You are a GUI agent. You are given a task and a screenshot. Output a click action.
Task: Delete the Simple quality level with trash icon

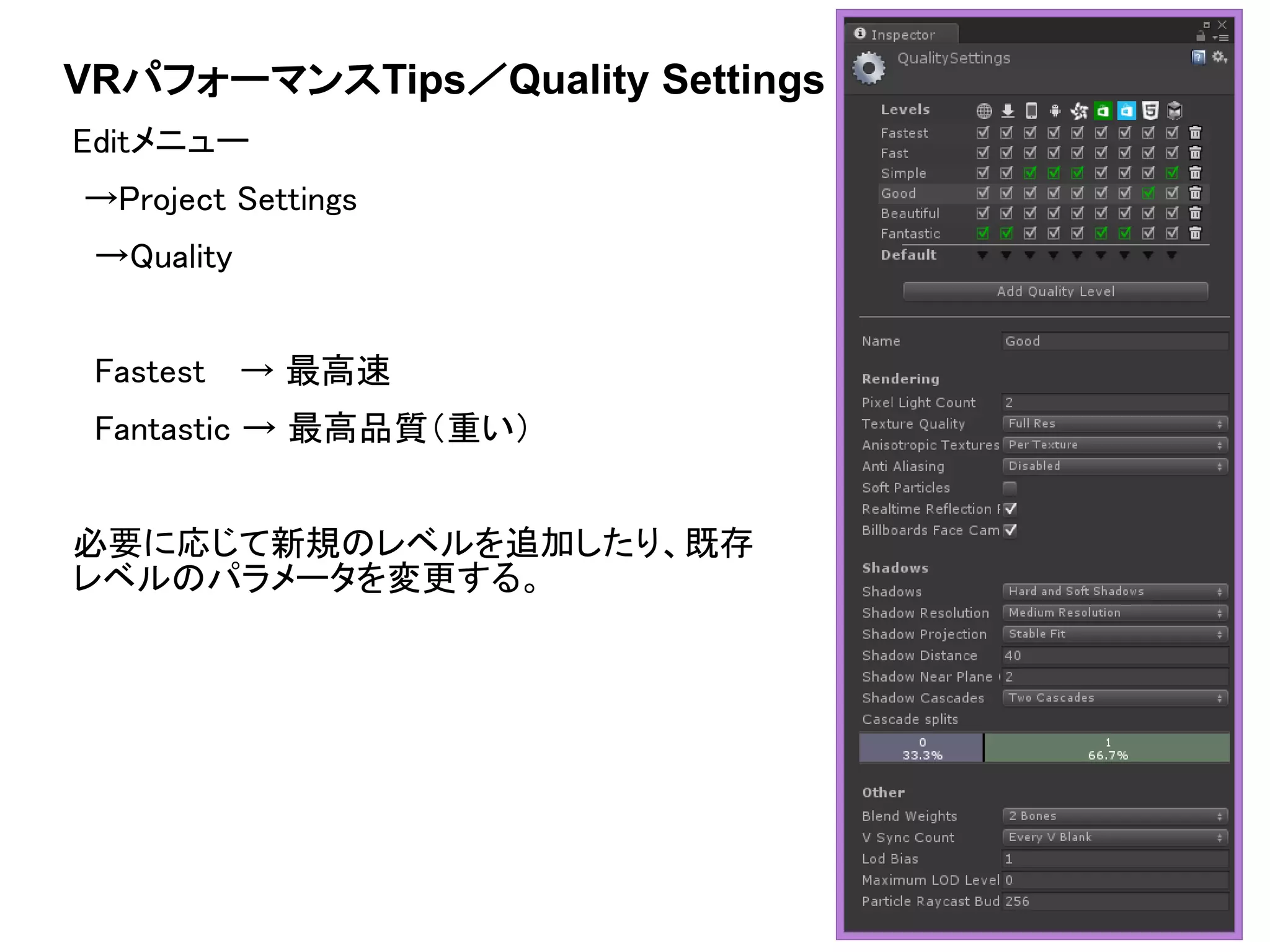tap(1195, 173)
